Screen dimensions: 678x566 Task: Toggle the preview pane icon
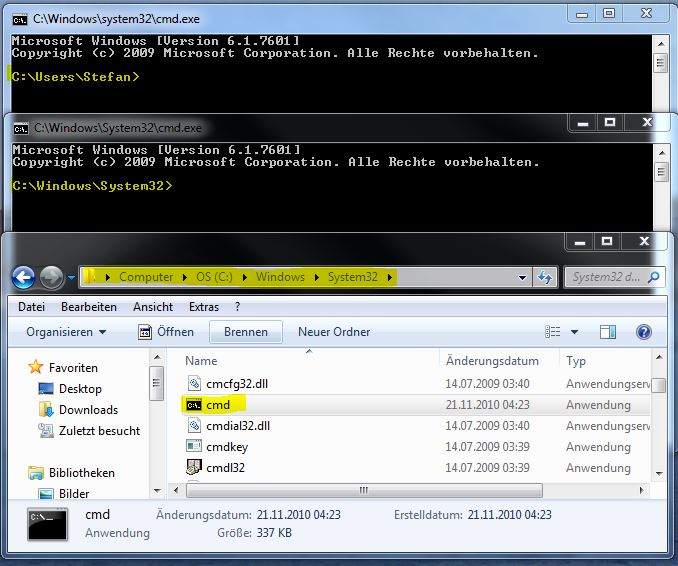click(607, 332)
